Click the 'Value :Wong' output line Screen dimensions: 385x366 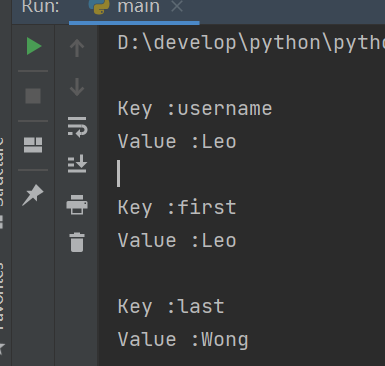tap(183, 340)
